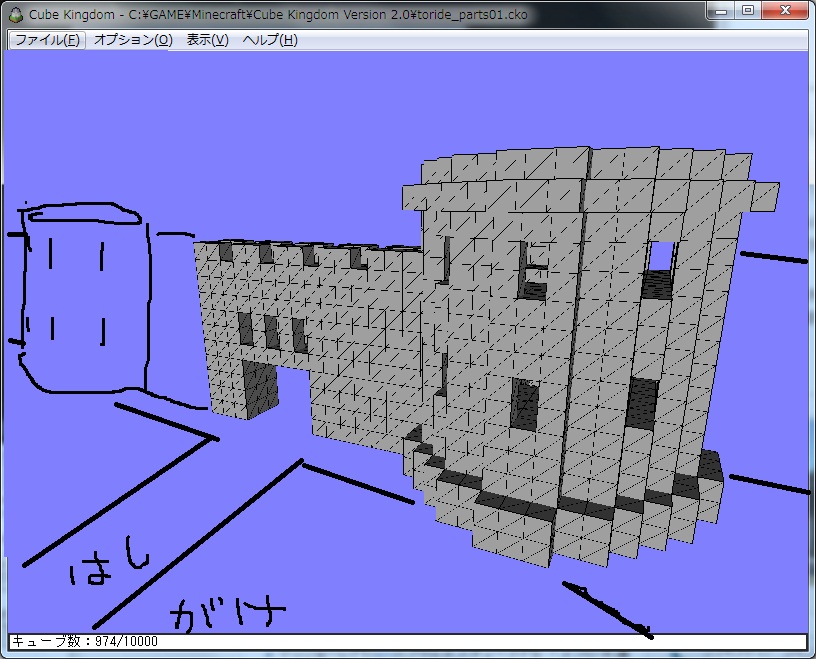
Task: Open the ヘルプ(H) menu
Action: point(270,40)
